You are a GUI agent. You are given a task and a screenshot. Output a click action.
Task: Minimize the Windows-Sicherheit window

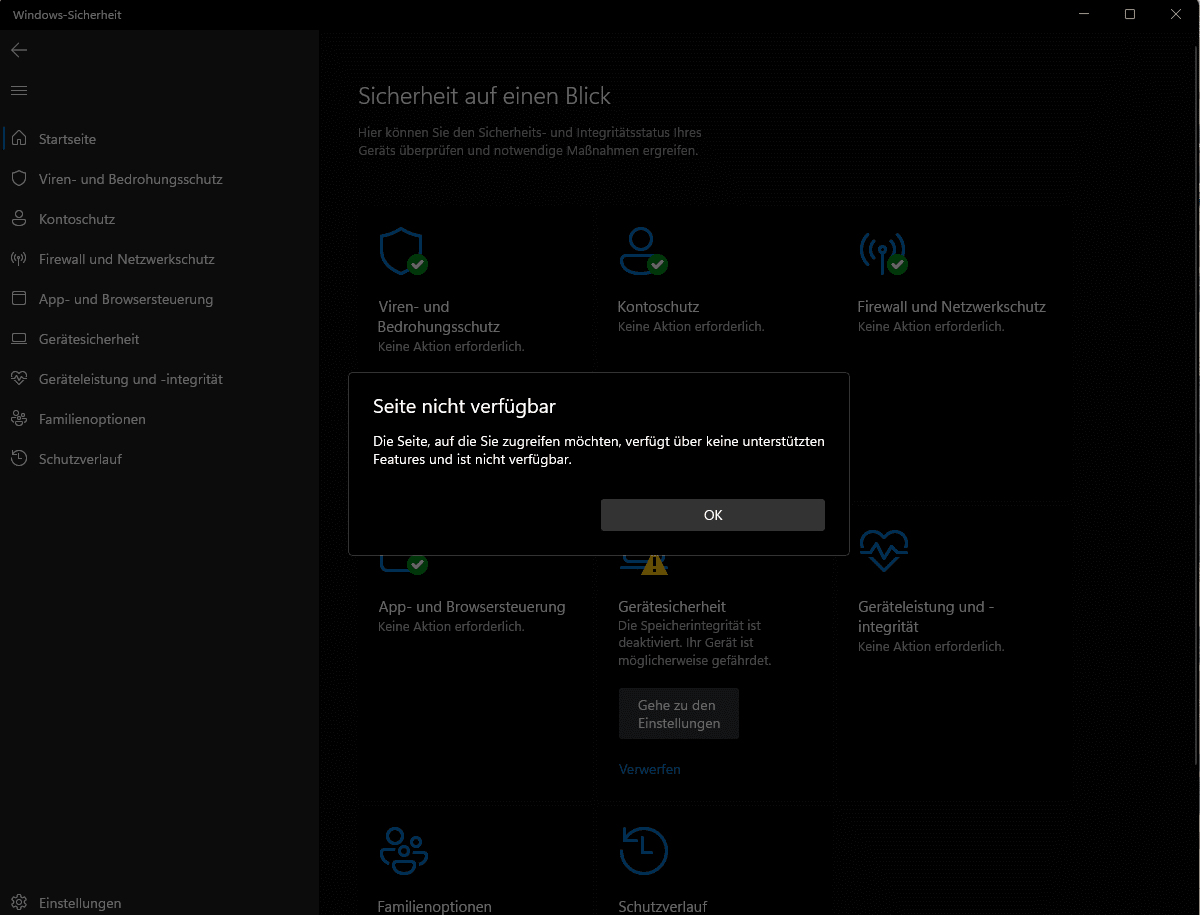1084,14
